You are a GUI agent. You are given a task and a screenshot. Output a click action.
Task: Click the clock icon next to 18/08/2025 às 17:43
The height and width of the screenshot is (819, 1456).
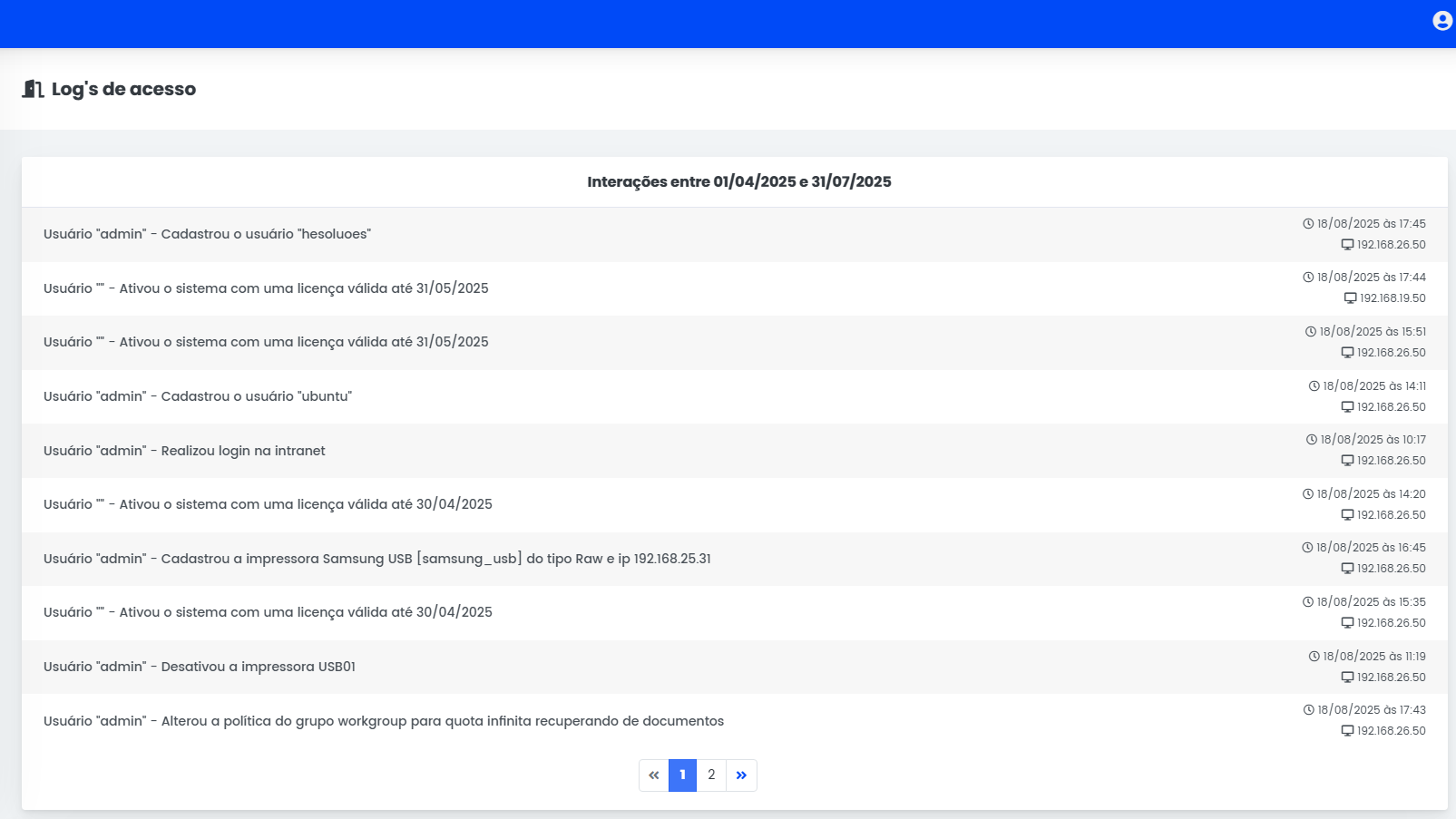click(x=1308, y=710)
